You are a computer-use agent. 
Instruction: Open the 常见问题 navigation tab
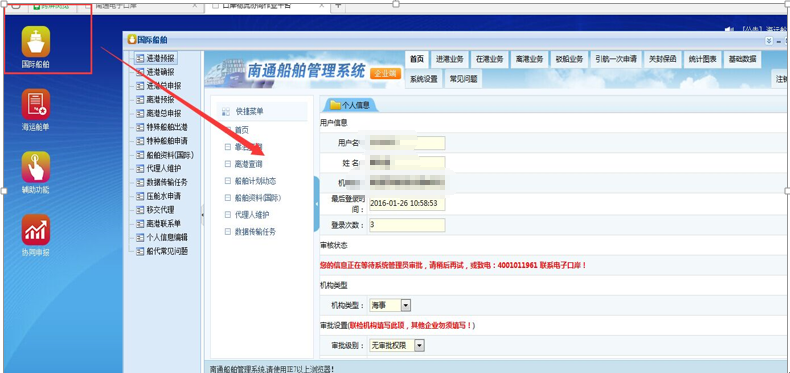[463, 79]
